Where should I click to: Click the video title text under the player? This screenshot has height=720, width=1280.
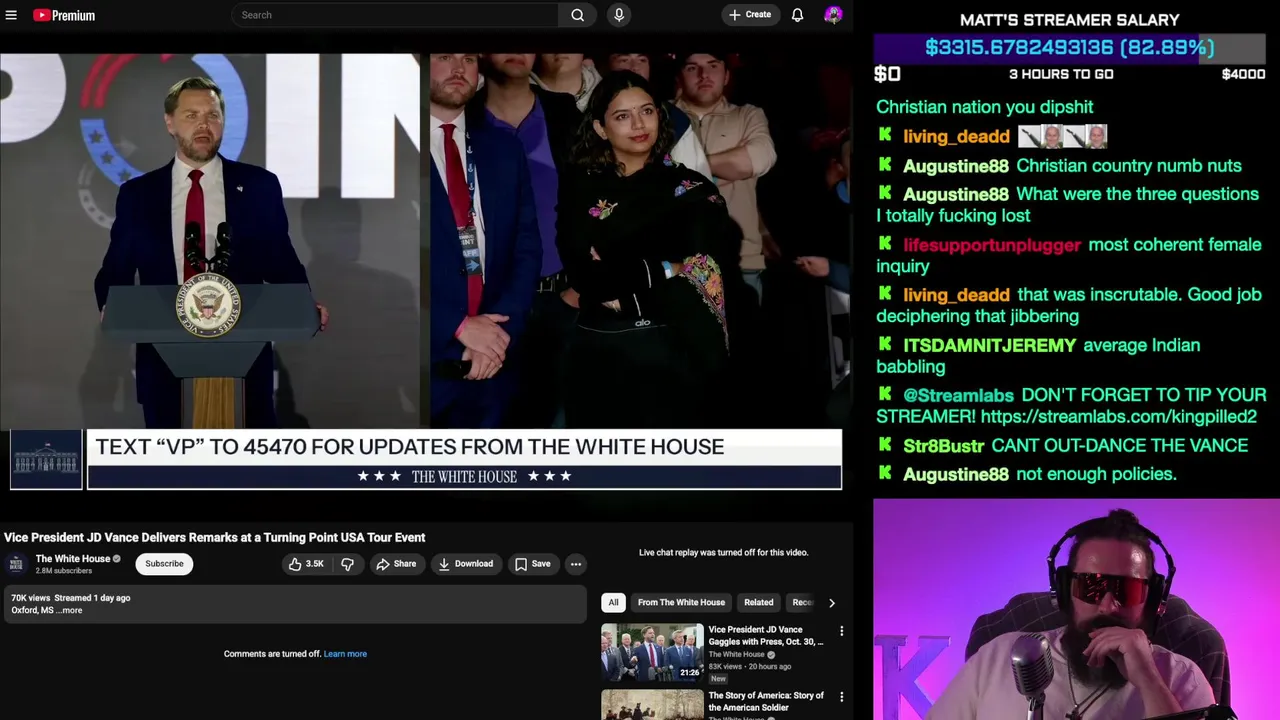[x=214, y=537]
